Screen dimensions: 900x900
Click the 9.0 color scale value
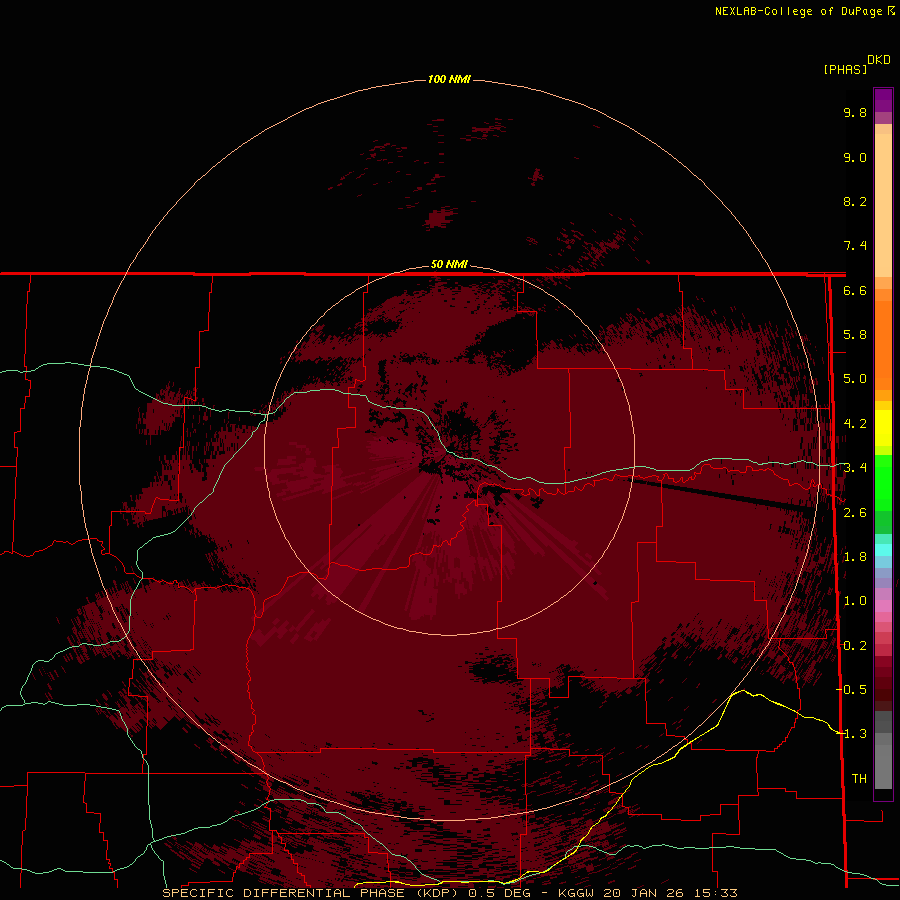(855, 158)
